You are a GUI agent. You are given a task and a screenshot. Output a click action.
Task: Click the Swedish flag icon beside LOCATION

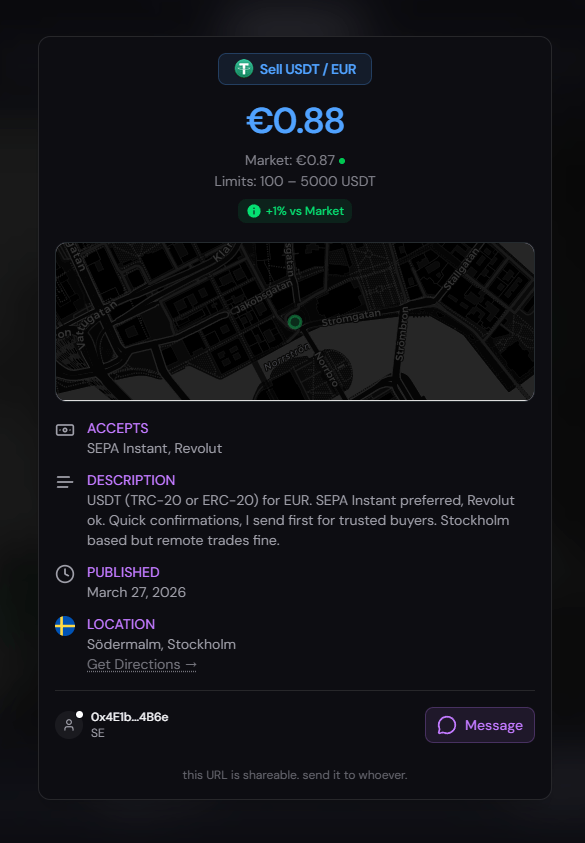click(x=64, y=624)
